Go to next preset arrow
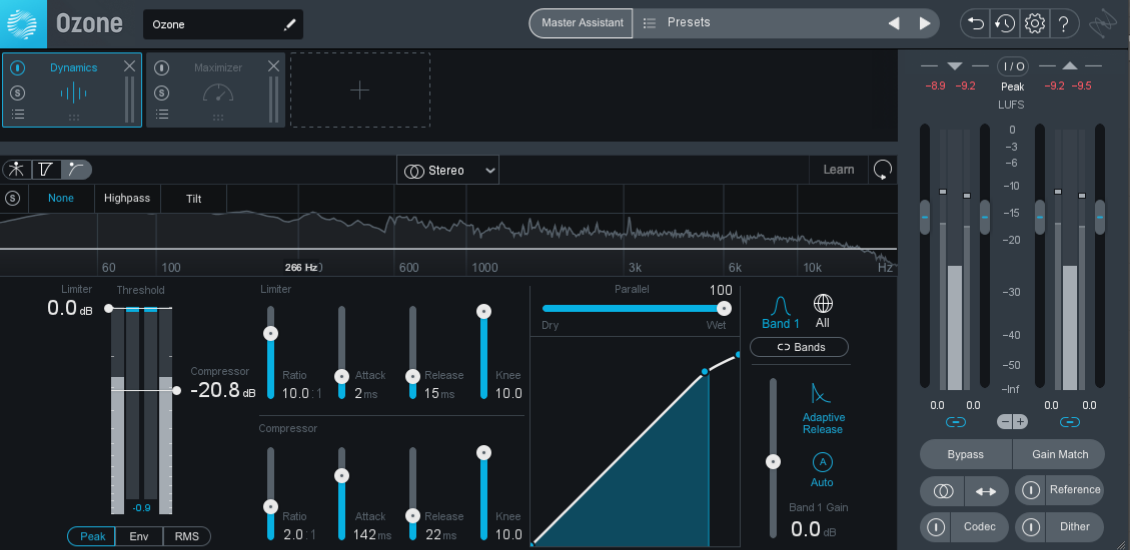 (925, 23)
